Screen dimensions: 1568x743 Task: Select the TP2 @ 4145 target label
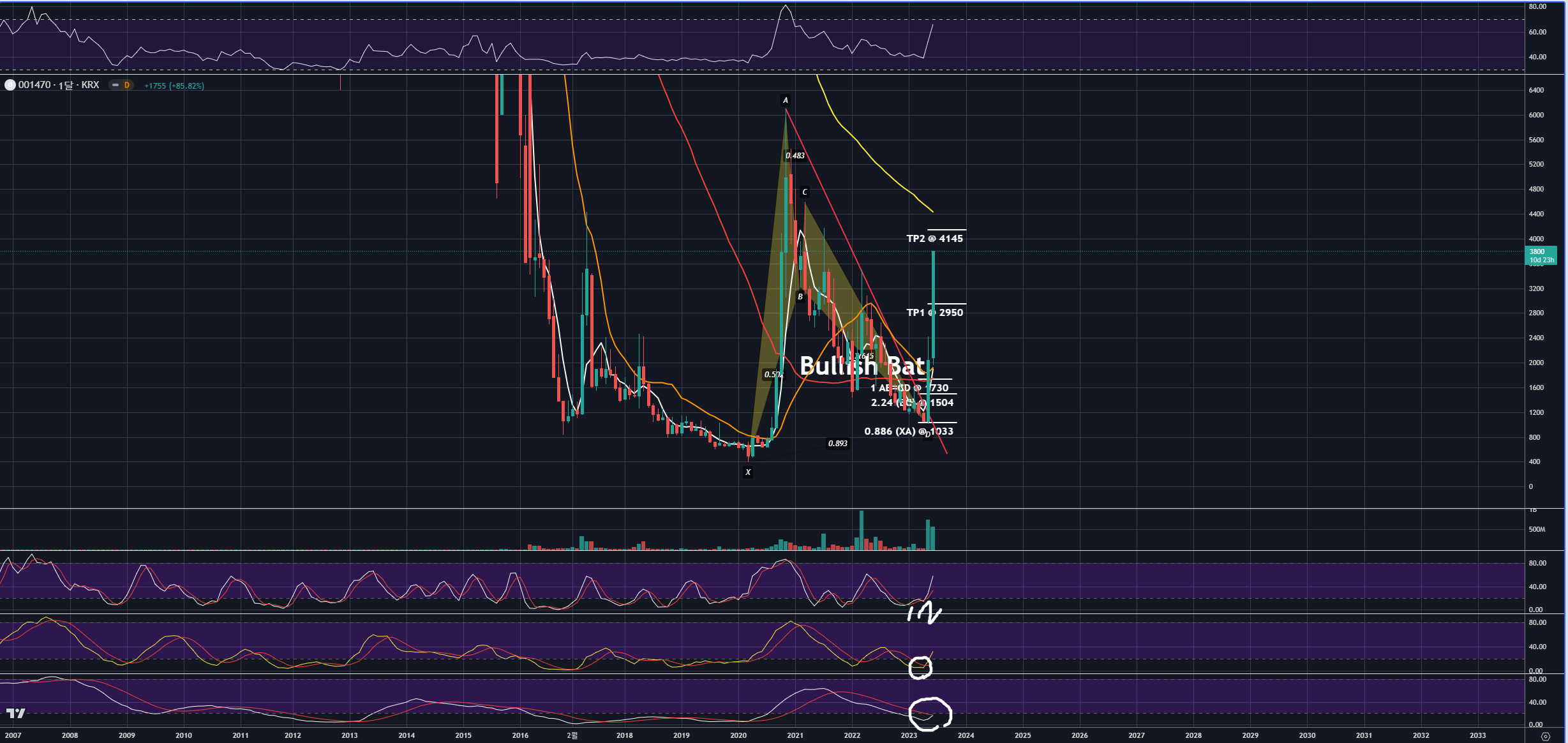(934, 238)
